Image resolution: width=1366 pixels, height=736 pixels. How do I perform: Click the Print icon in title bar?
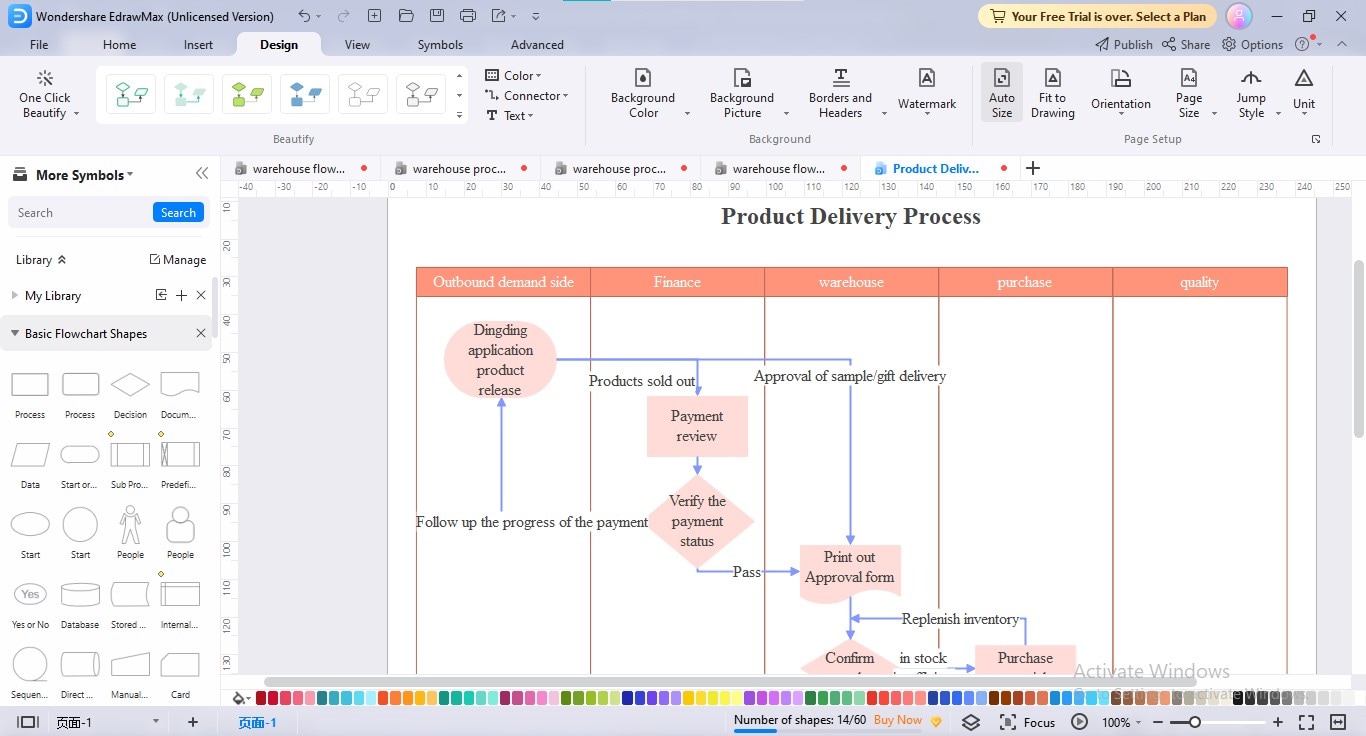pos(468,16)
